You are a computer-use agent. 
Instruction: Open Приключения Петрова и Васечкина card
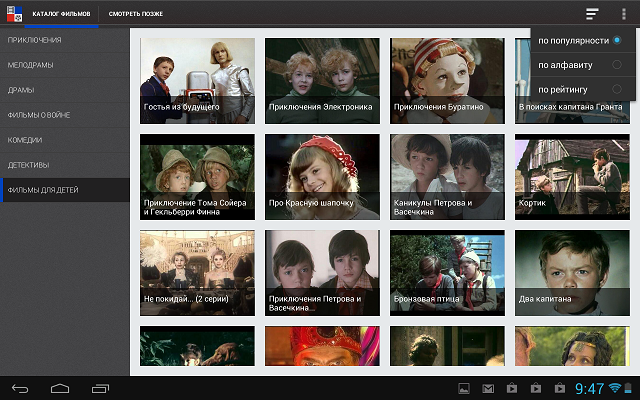coord(322,273)
